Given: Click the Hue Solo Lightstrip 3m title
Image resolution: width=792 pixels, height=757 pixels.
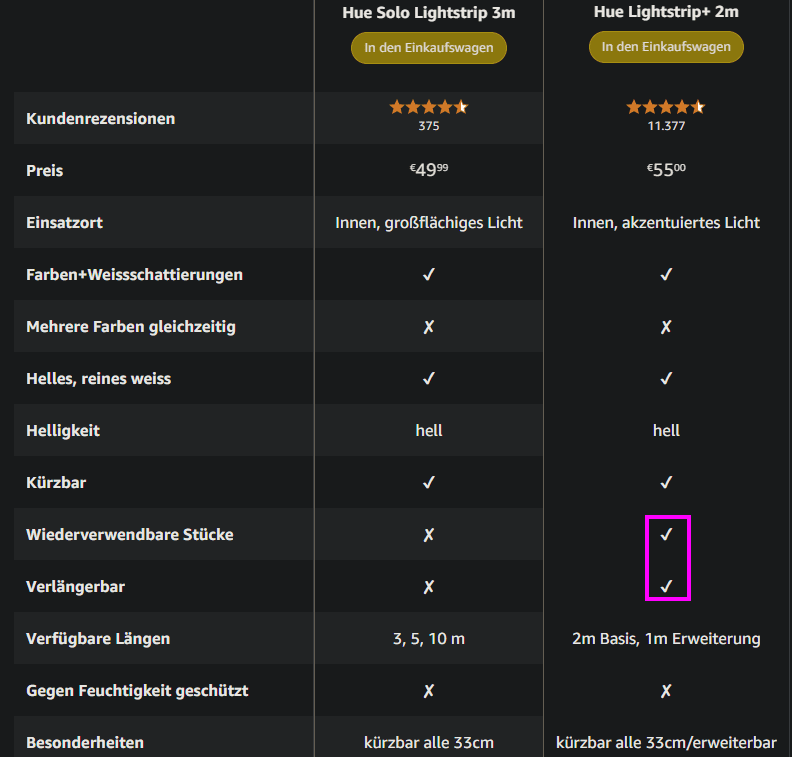Looking at the screenshot, I should point(429,13).
